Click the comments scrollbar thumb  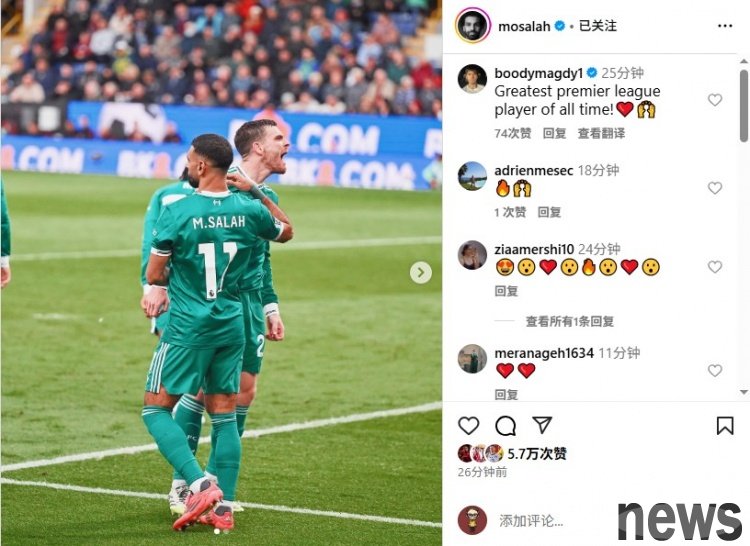[743, 106]
